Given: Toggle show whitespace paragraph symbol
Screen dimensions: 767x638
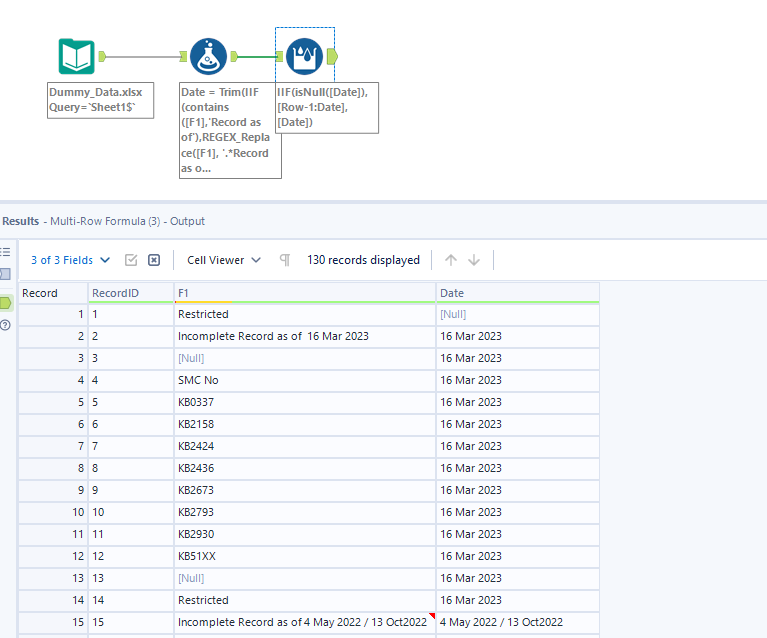Looking at the screenshot, I should coord(285,260).
